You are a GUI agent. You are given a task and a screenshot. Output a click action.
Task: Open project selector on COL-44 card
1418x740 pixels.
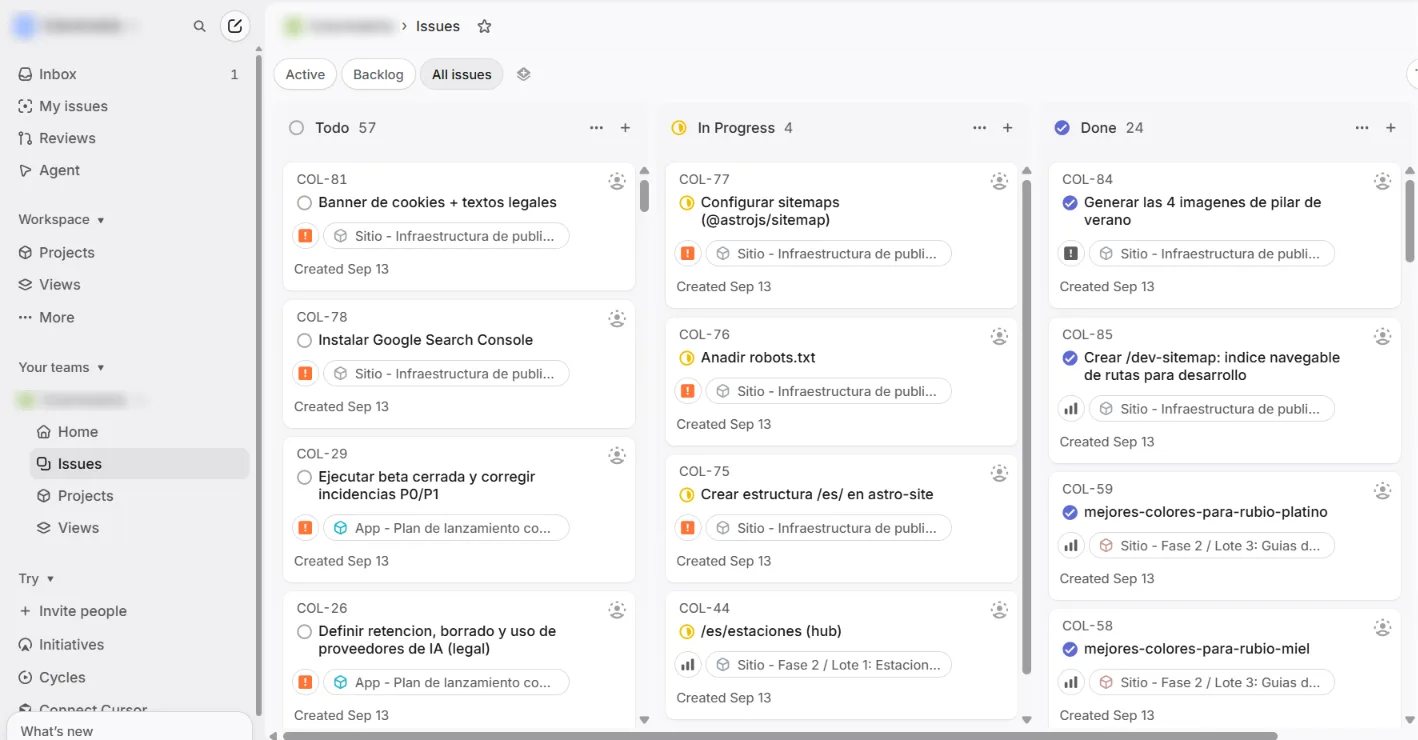tap(829, 665)
